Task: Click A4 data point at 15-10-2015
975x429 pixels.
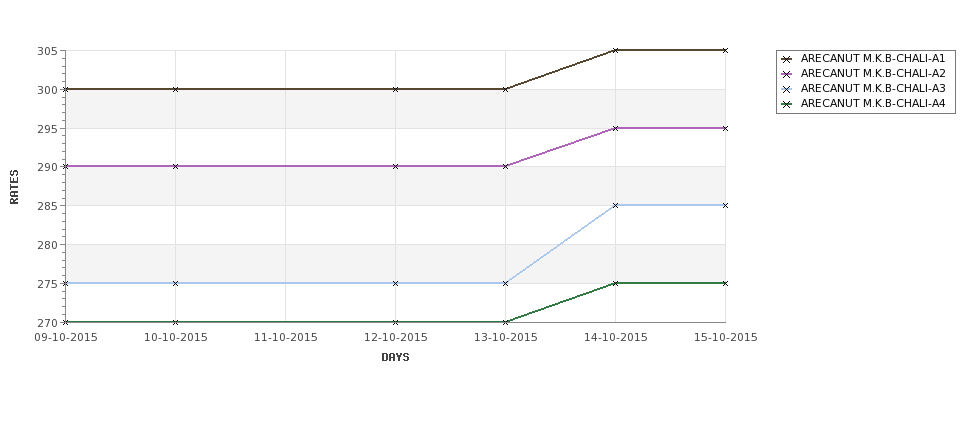Action: coord(726,284)
